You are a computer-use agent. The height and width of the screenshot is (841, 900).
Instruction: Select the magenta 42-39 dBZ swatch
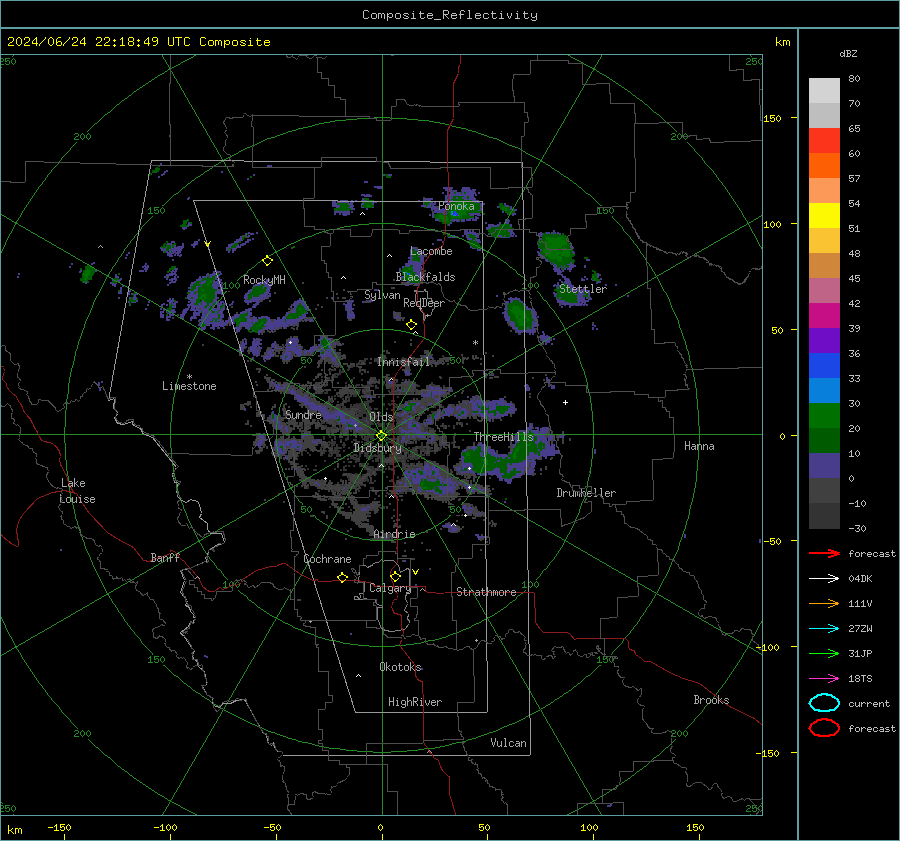tap(824, 316)
